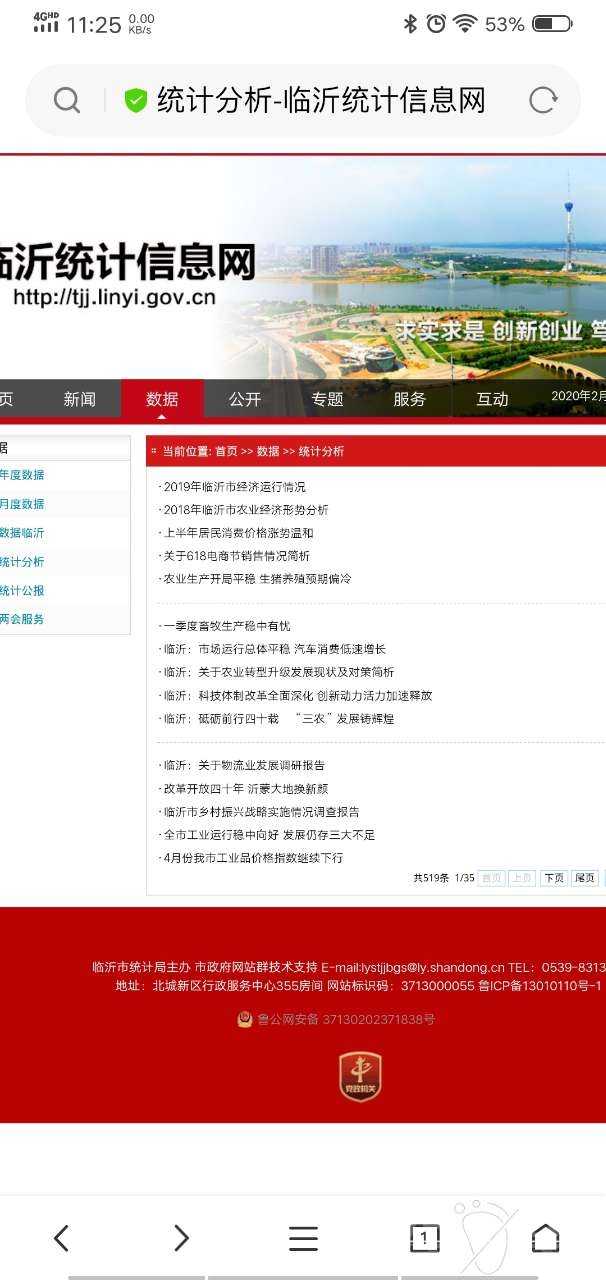The width and height of the screenshot is (606, 1280).
Task: Open the 新闻 navigation tab
Action: pos(80,399)
